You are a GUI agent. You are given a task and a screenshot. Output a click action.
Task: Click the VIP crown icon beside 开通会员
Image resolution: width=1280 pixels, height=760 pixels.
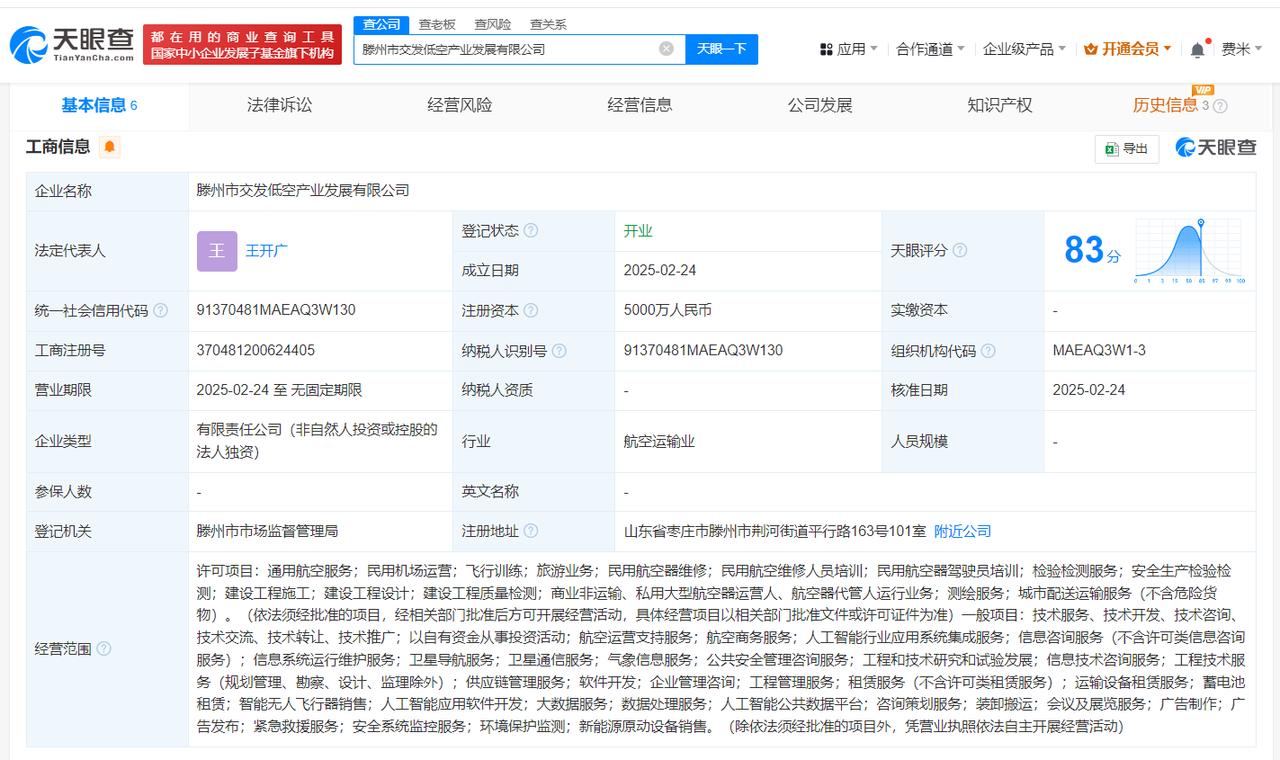click(1090, 49)
